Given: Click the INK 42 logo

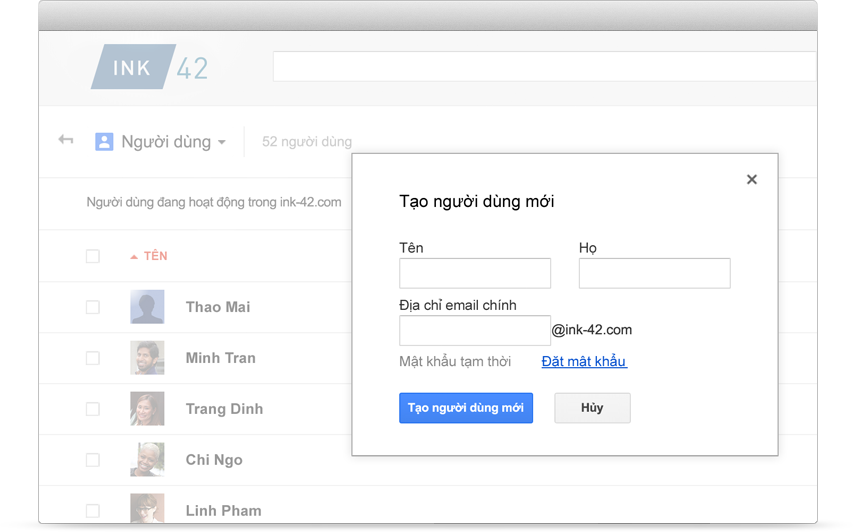Looking at the screenshot, I should click(x=150, y=67).
